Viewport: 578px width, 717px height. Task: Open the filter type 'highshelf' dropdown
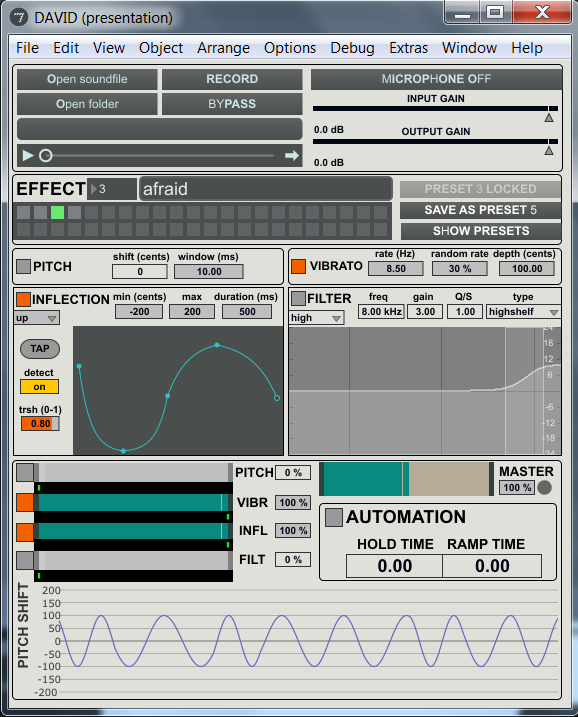pos(524,312)
